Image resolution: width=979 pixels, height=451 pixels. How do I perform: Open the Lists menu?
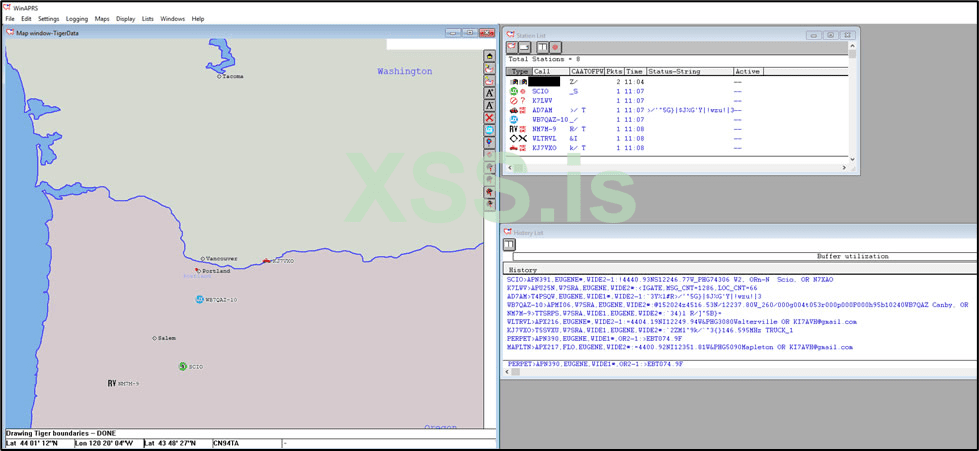coord(148,19)
